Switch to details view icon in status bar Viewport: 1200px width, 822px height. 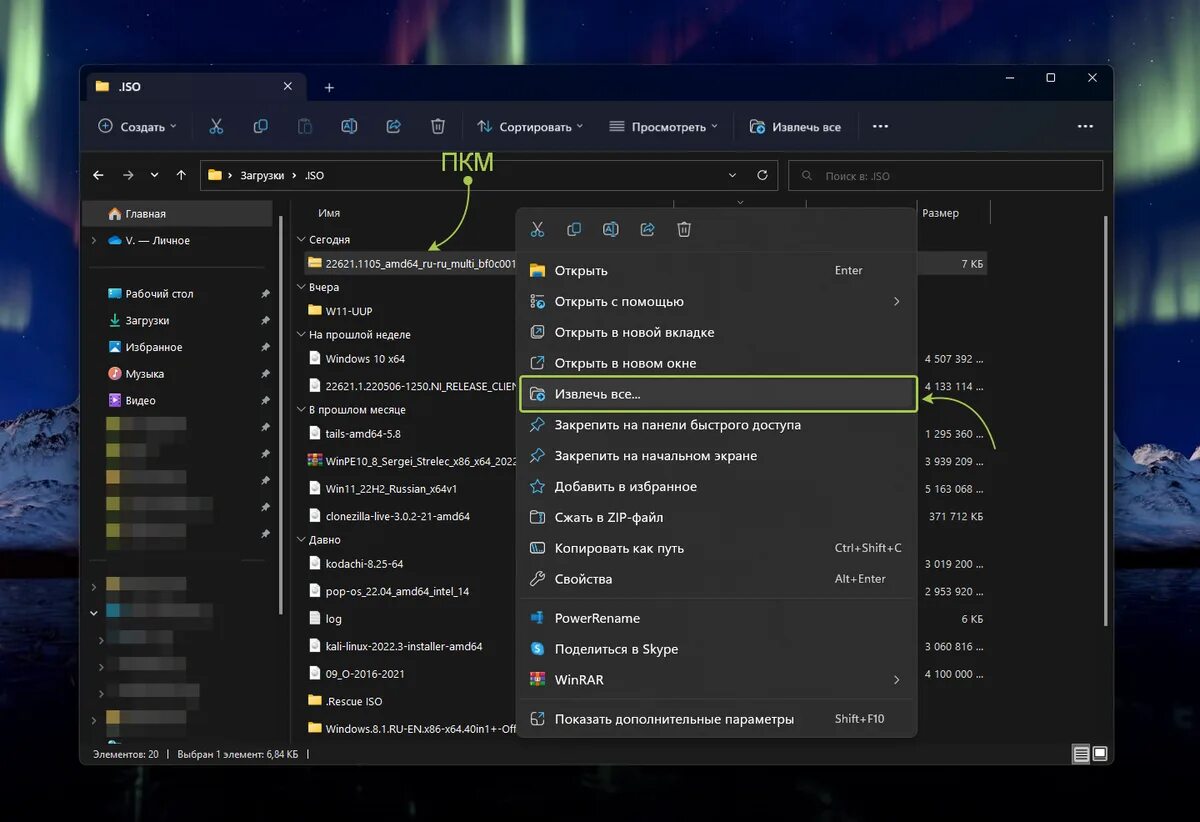click(x=1080, y=752)
